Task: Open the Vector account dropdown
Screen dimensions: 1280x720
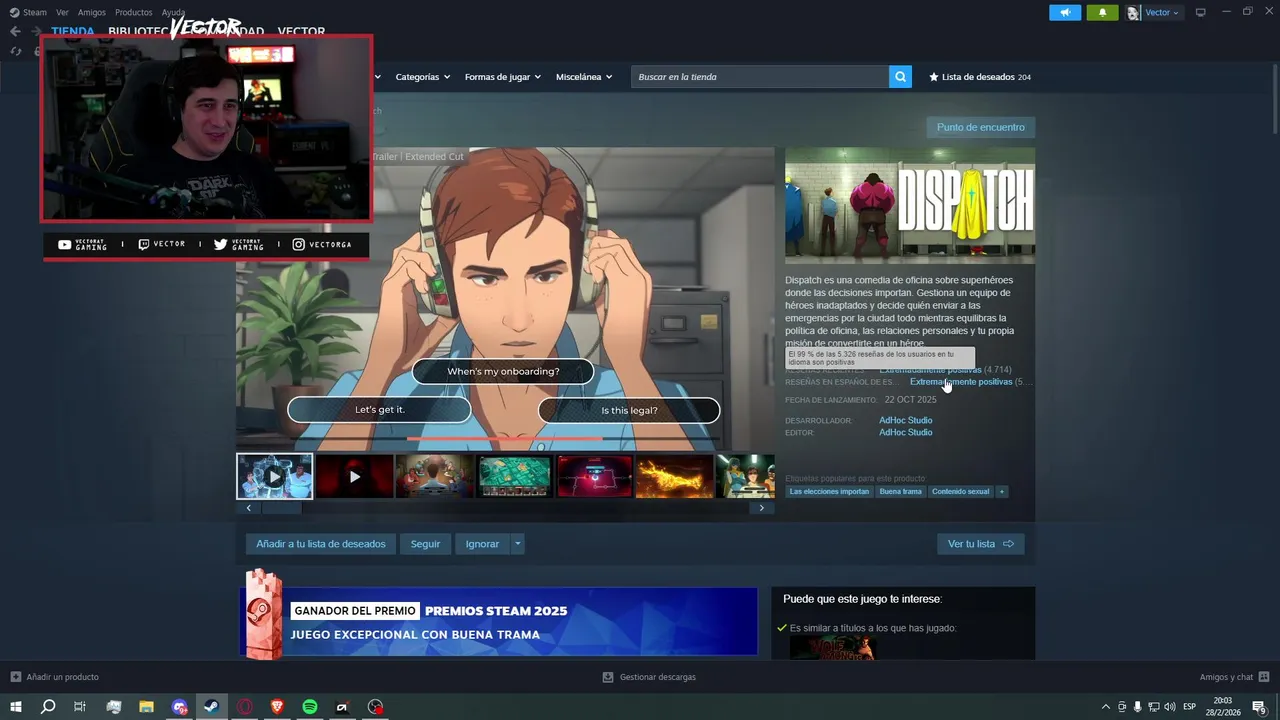Action: pos(1154,12)
